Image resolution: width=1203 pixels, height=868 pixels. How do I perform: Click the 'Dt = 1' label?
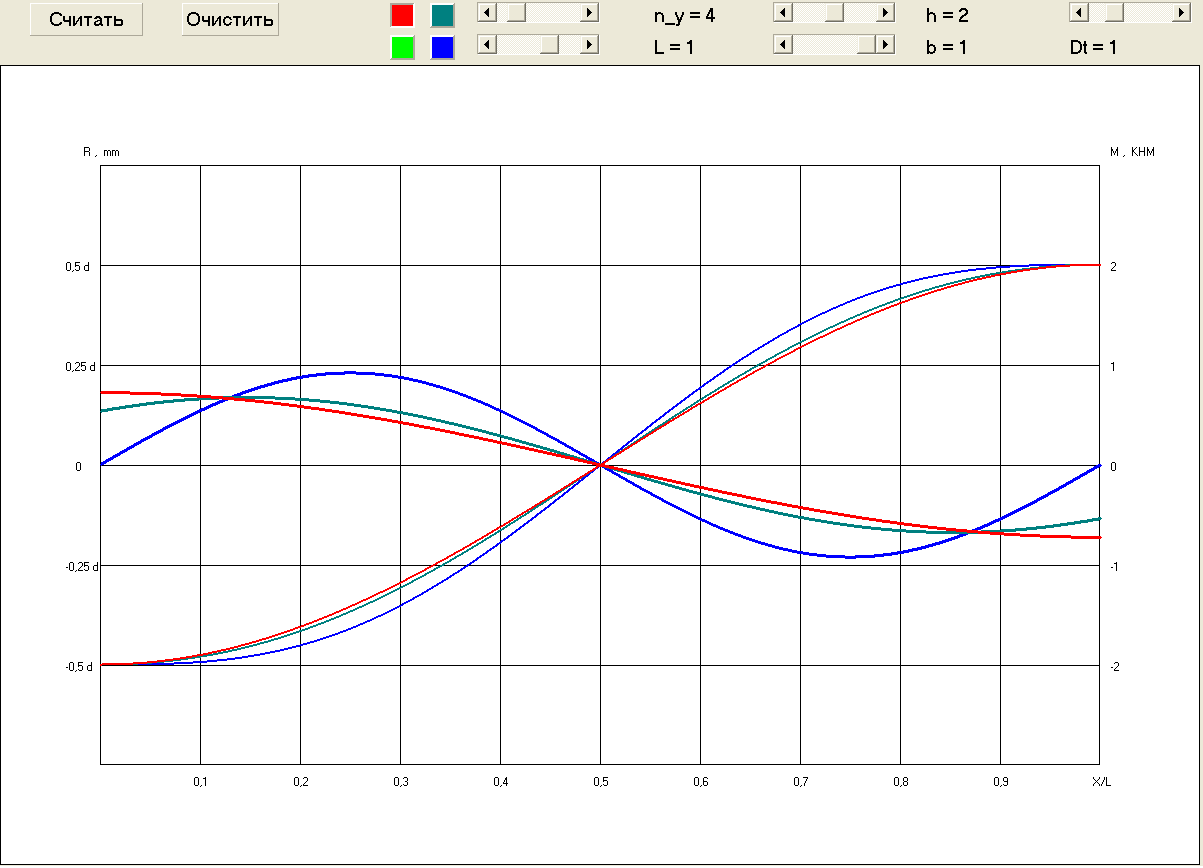pos(1093,48)
